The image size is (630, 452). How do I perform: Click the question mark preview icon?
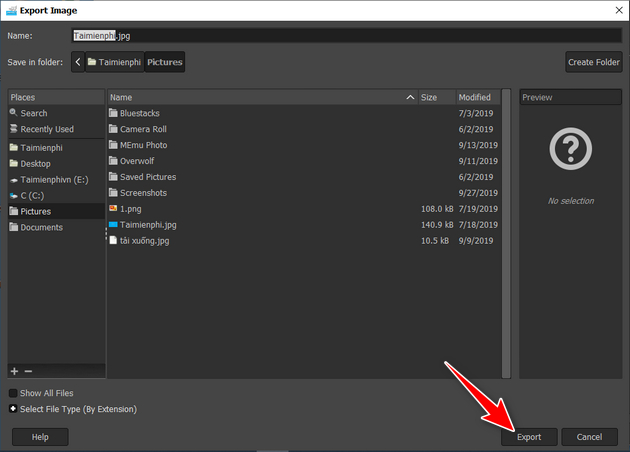571,149
